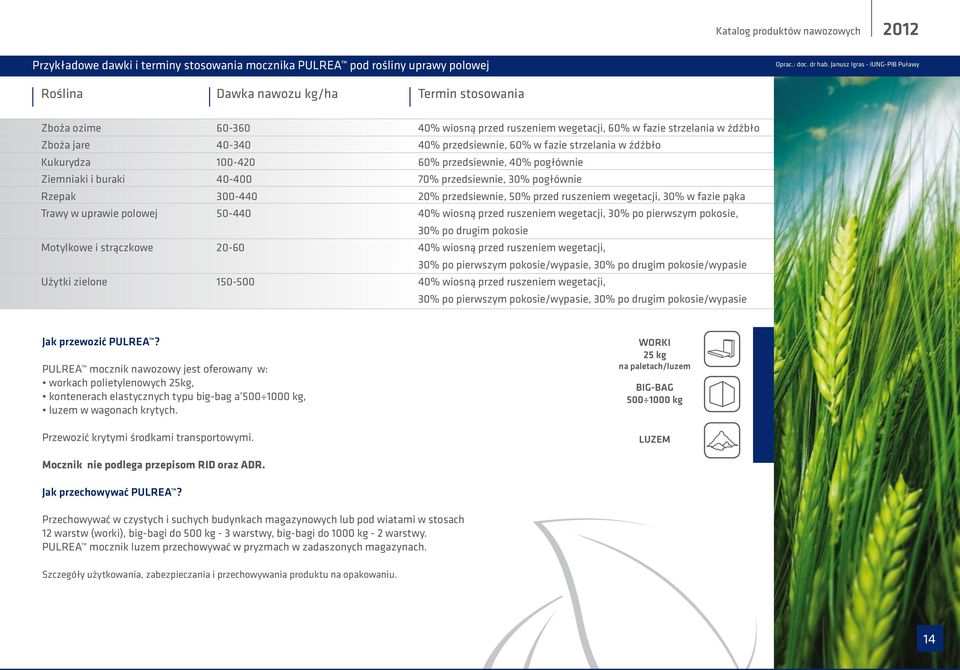
Task: Select the 'Ziemniaki i buraki' row label
Action: pyautogui.click(x=83, y=179)
